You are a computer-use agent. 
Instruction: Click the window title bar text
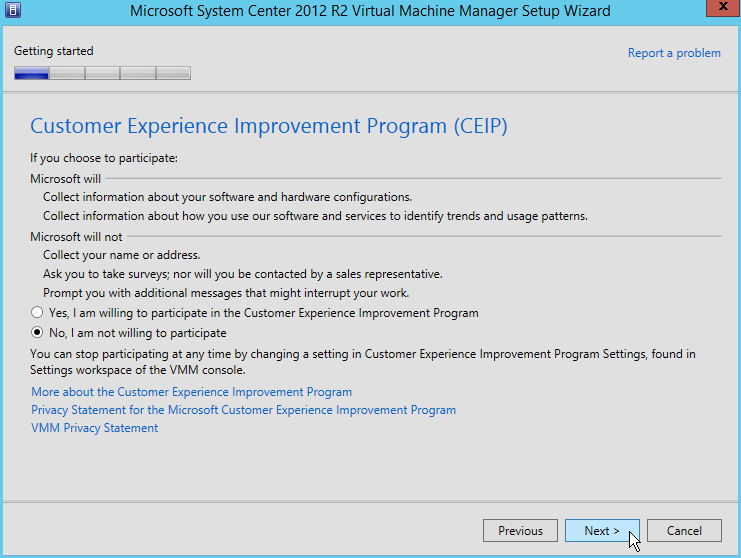tap(370, 11)
